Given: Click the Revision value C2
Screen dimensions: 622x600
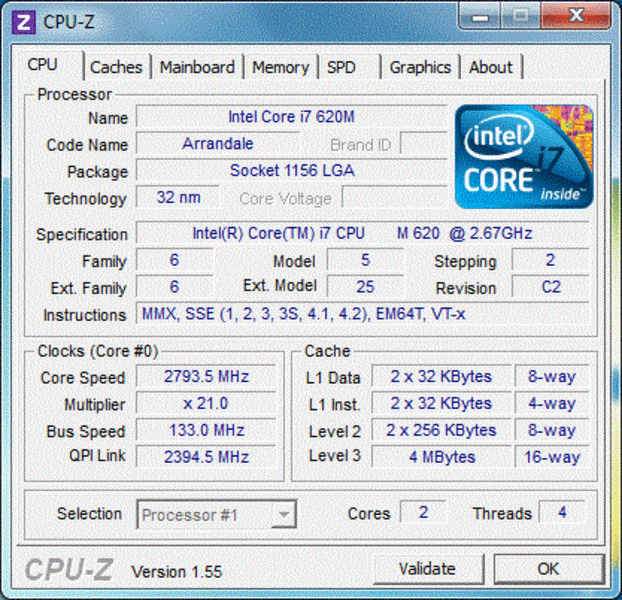Looking at the screenshot, I should point(551,287).
